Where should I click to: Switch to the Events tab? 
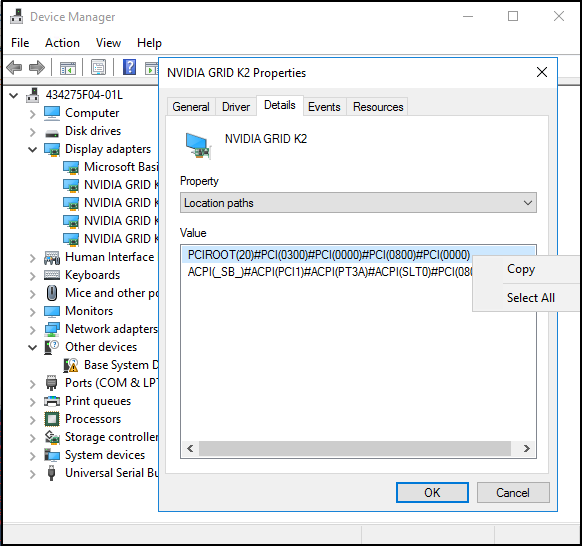coord(324,107)
